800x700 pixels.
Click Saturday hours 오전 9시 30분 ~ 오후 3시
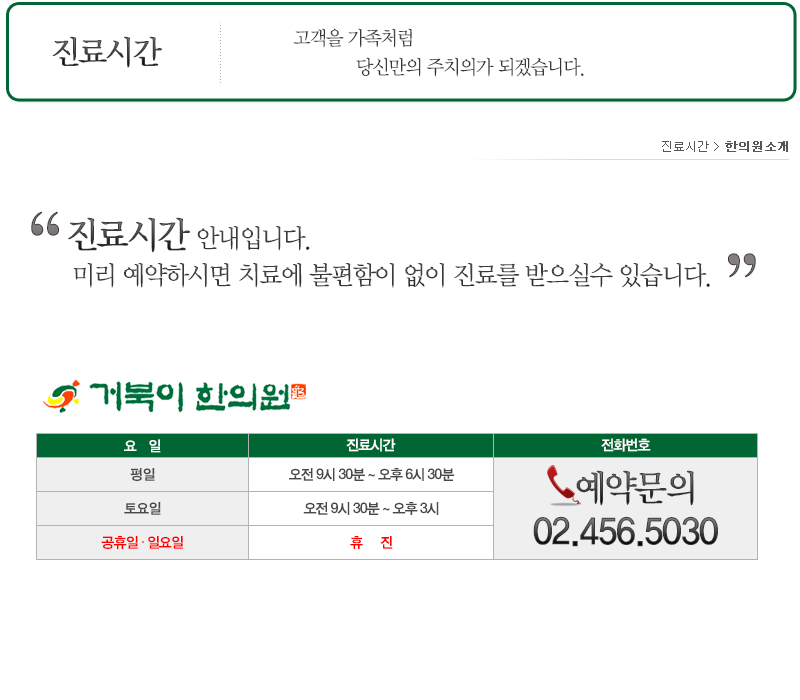tap(371, 508)
